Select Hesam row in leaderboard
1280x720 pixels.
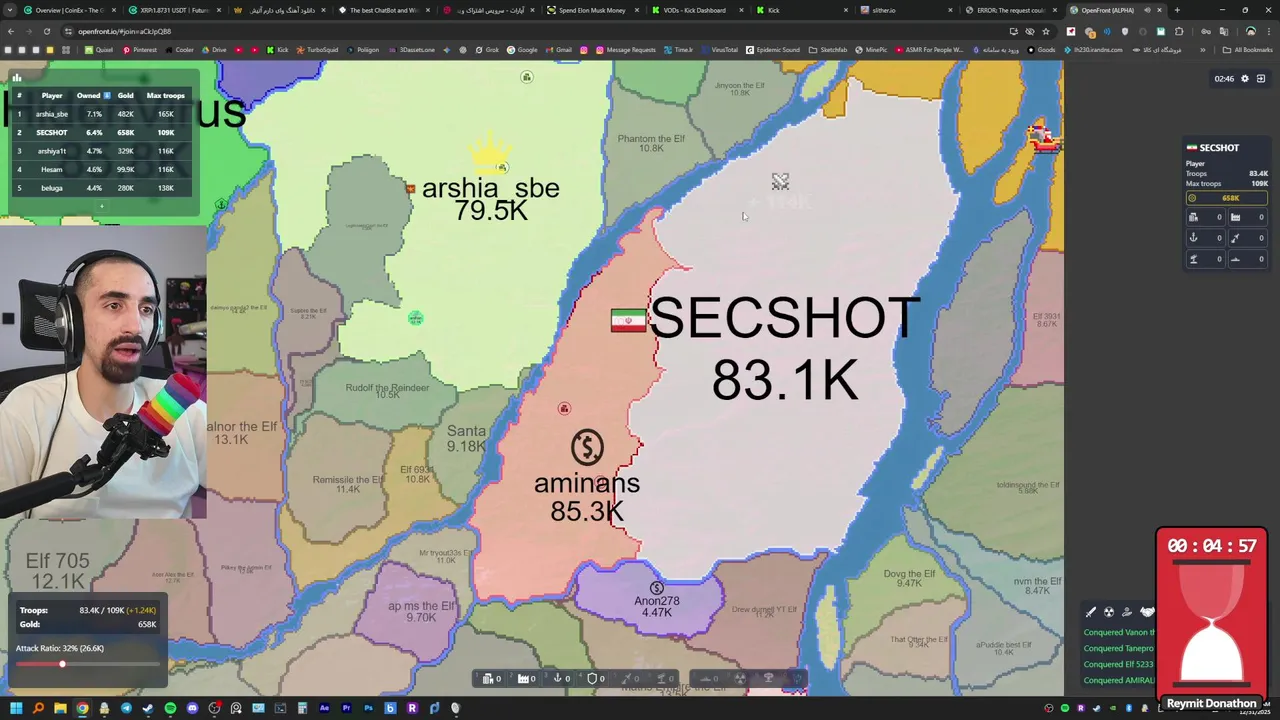pyautogui.click(x=100, y=169)
